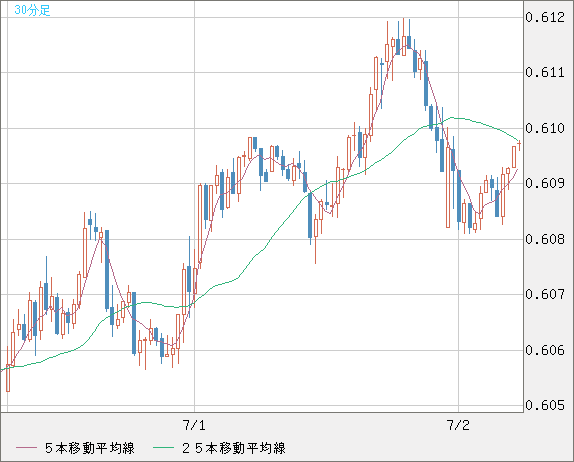
Task: Click the 7/2 date axis label
Action: [458, 425]
